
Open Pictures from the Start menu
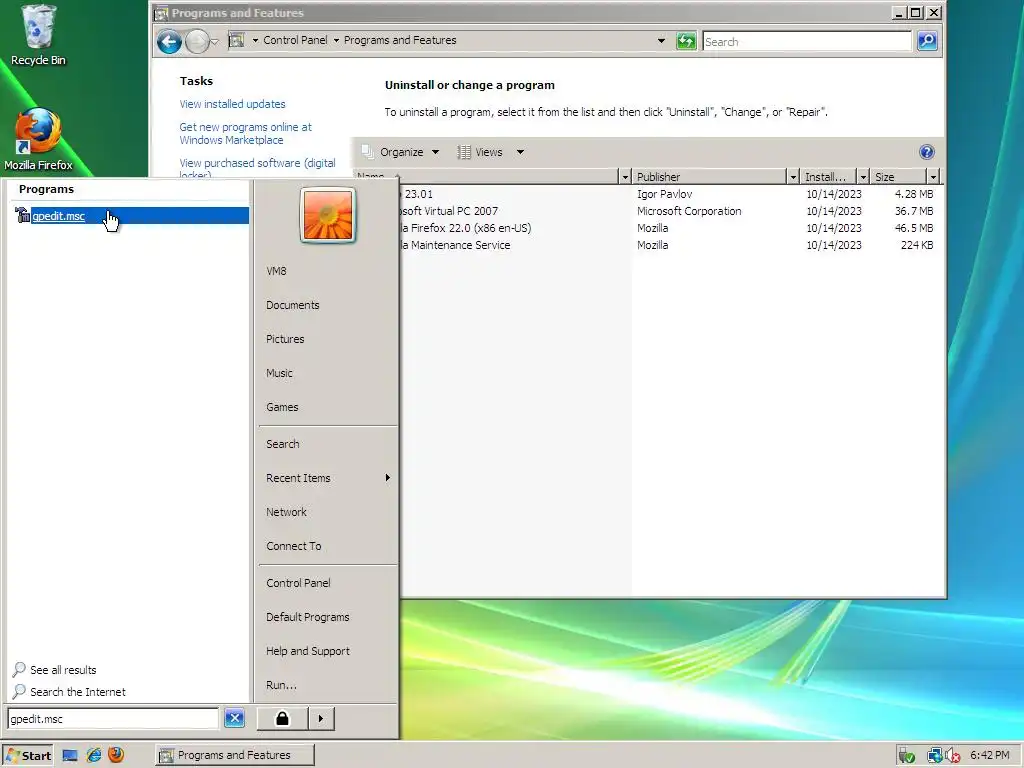(285, 339)
